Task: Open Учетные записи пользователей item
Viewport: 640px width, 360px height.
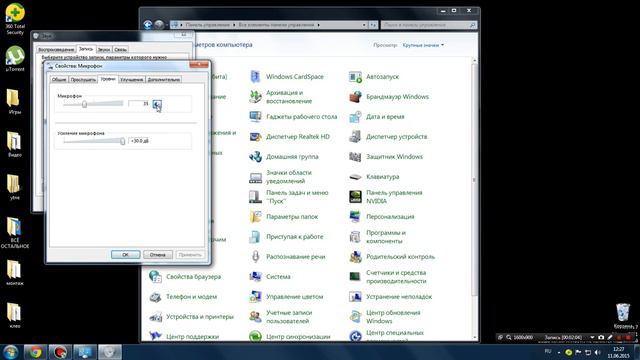Action: coord(281,317)
